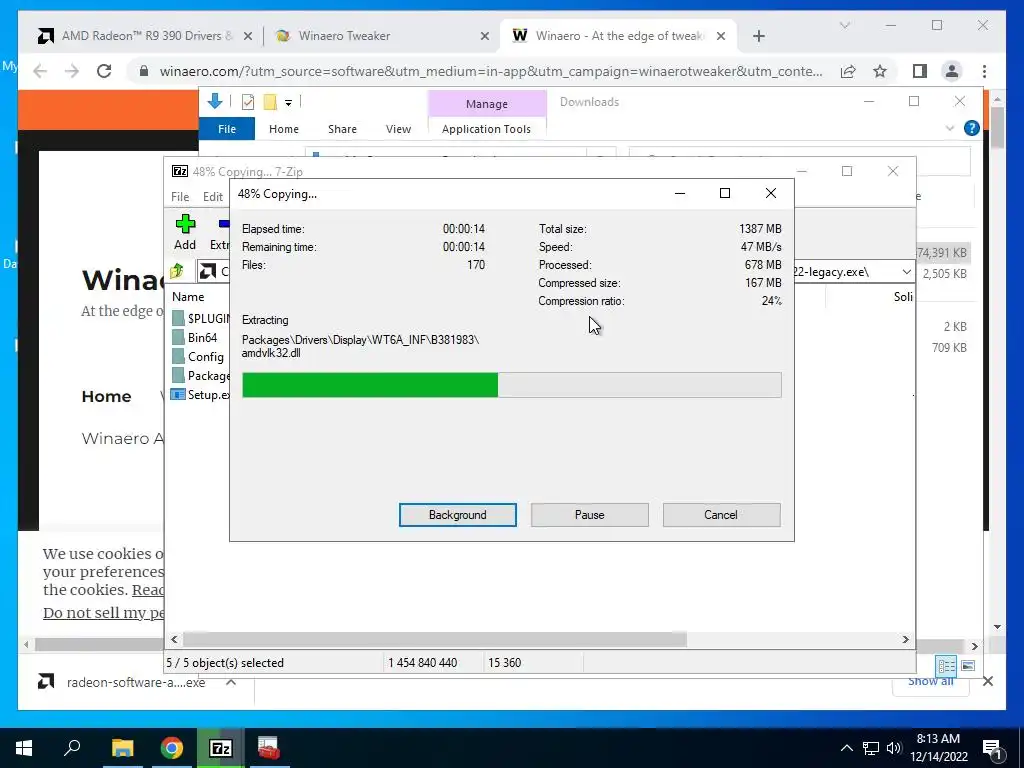The width and height of the screenshot is (1024, 768).
Task: Click the network tray icon
Action: tap(871, 748)
